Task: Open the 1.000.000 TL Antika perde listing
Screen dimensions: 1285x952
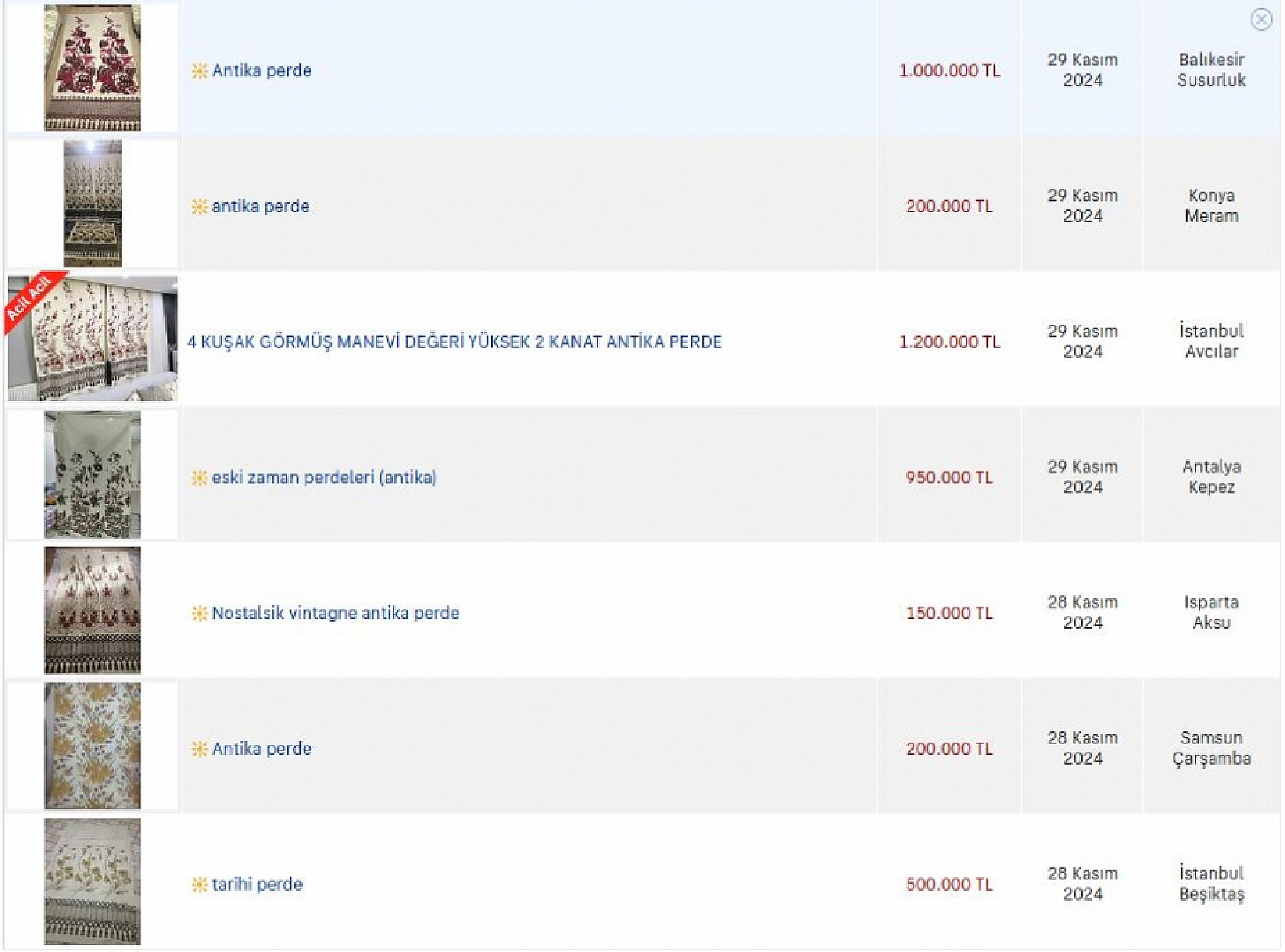Action: click(261, 71)
